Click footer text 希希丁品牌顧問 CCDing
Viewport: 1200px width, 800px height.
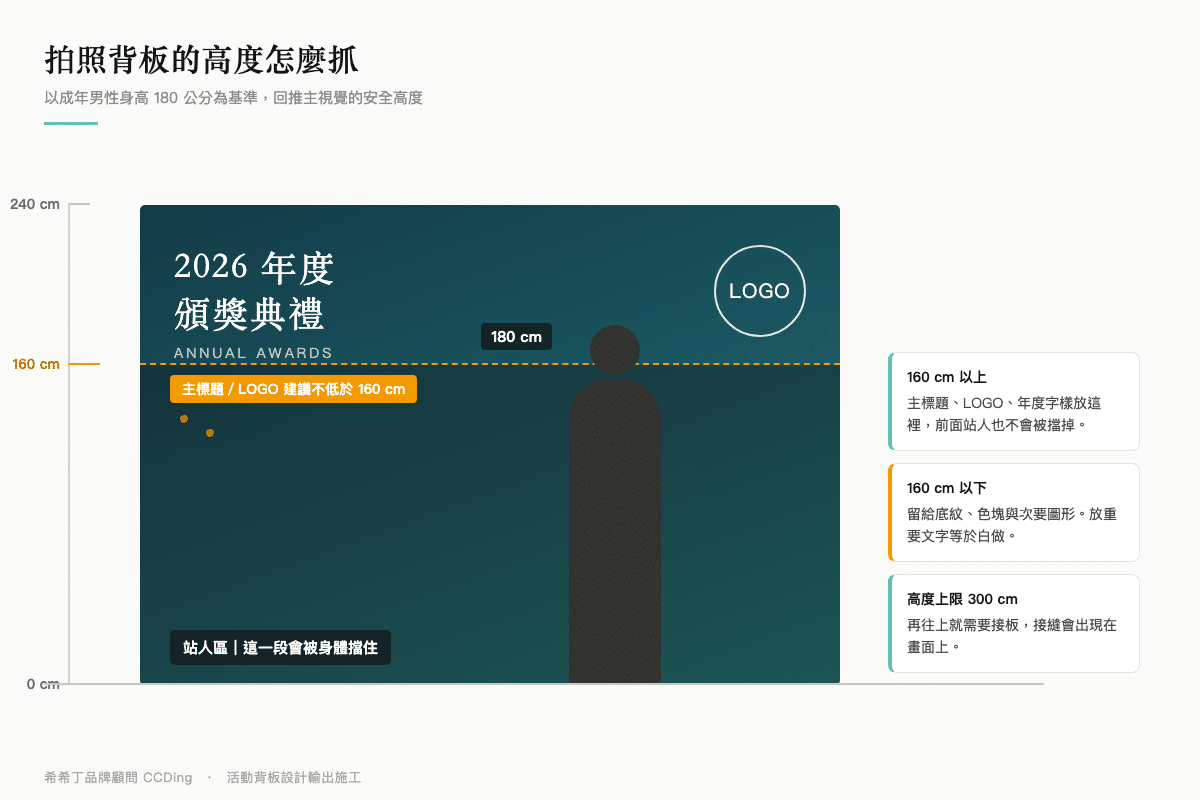click(x=119, y=777)
